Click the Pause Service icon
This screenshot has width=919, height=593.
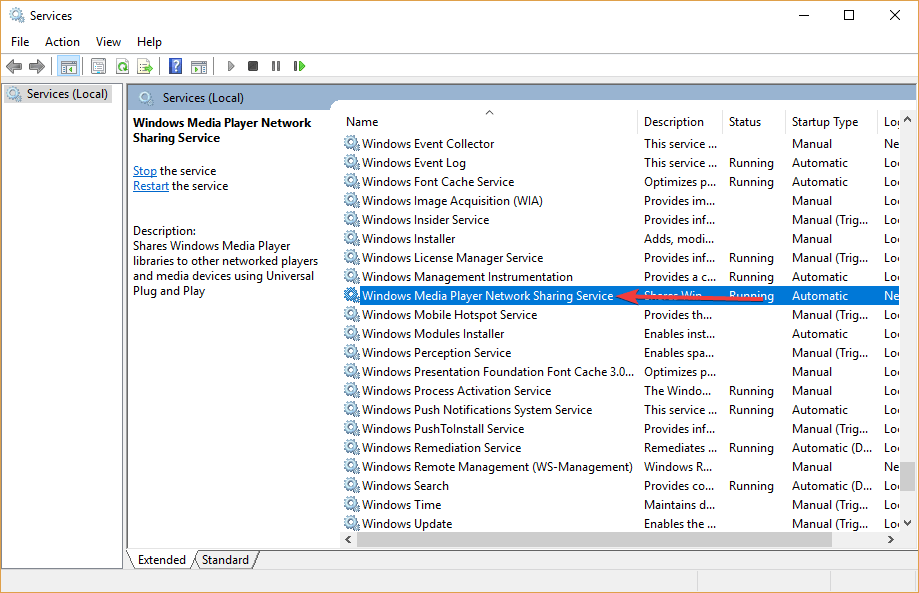[276, 66]
